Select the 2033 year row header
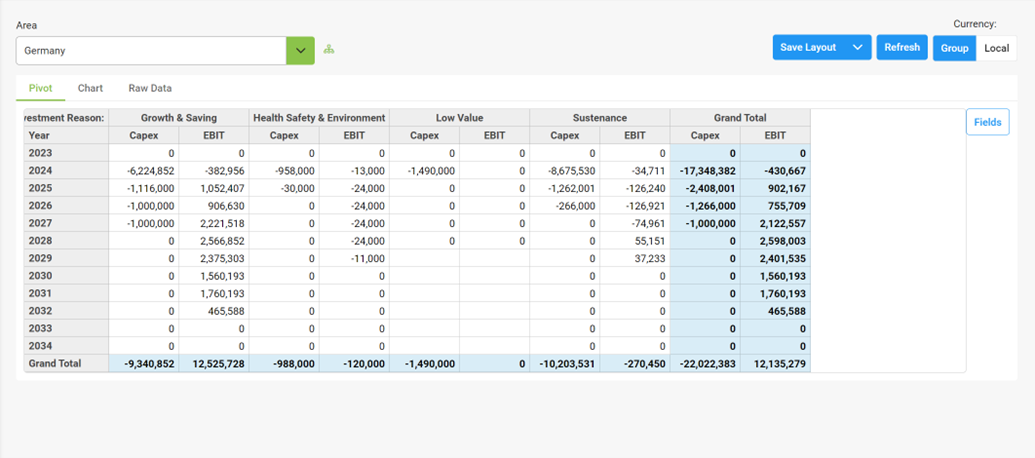This screenshot has height=458, width=1035. [66, 328]
